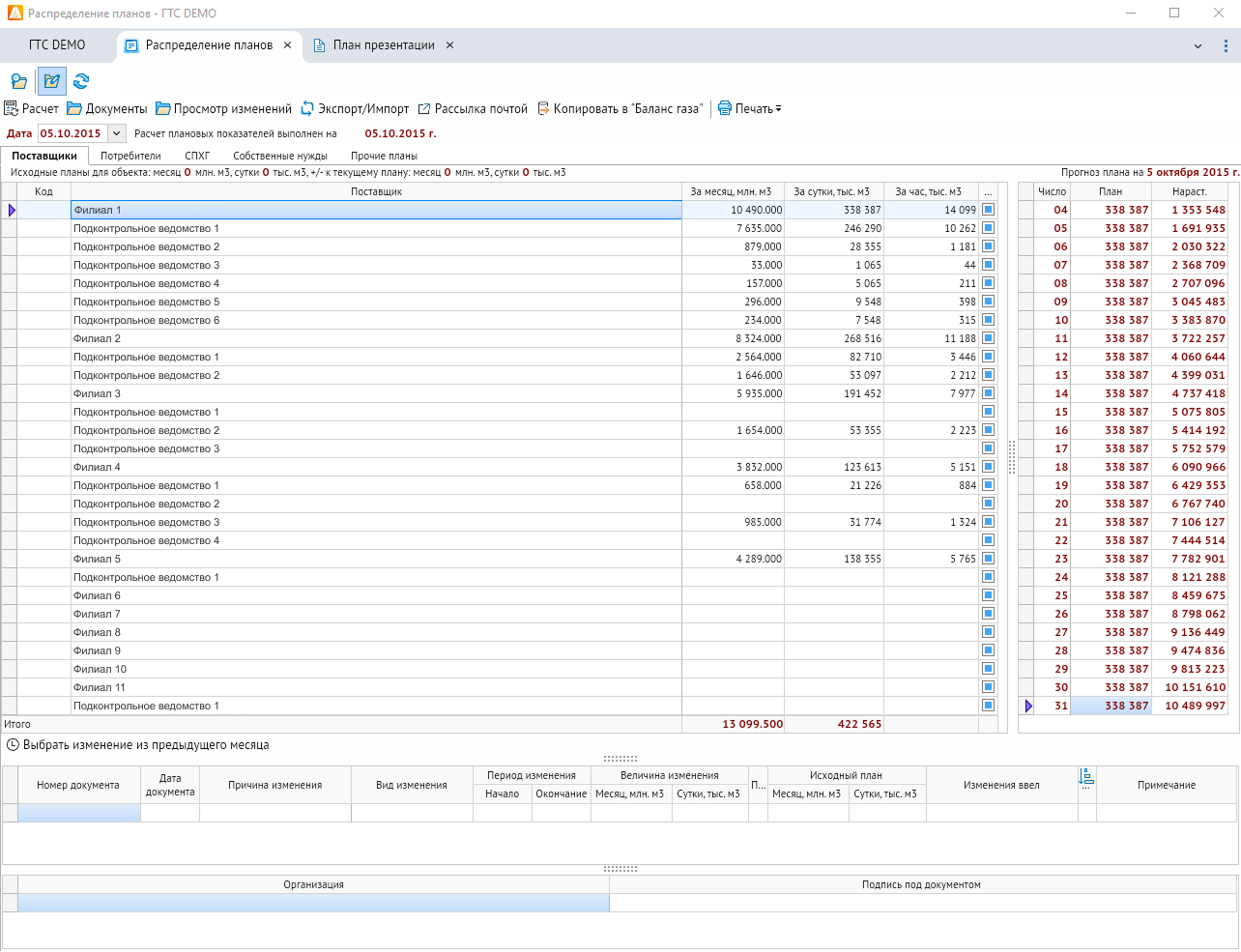Open the Дата dropdown calendar arrow
This screenshot has height=952, width=1241.
click(116, 133)
